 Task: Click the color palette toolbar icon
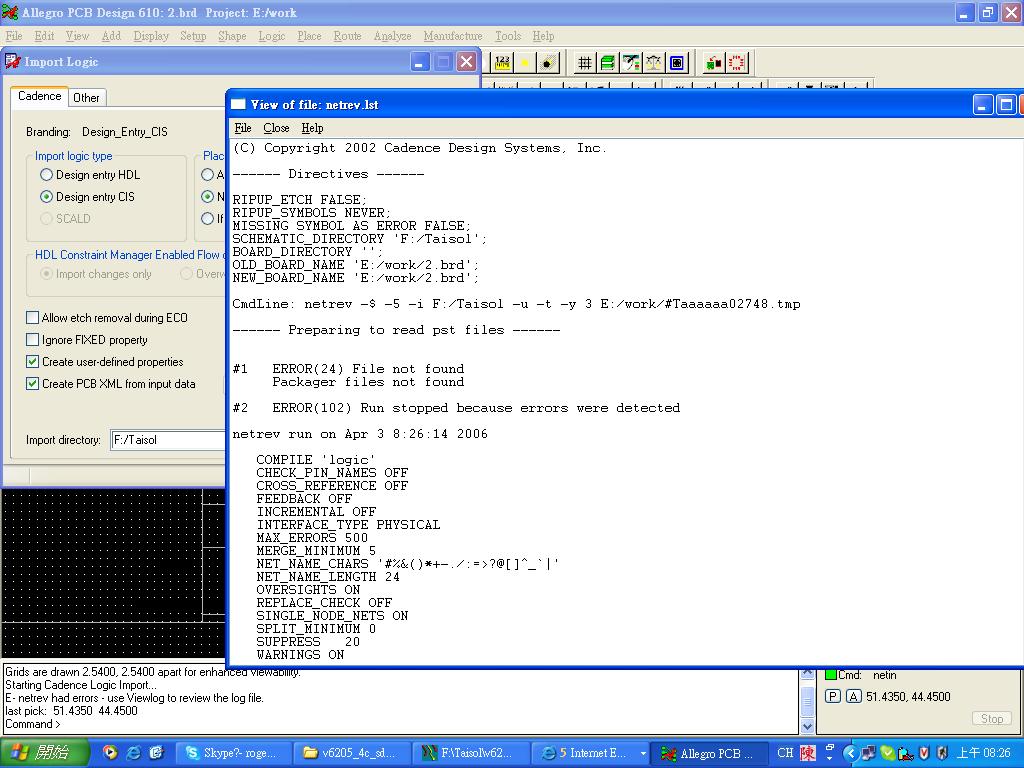631,63
